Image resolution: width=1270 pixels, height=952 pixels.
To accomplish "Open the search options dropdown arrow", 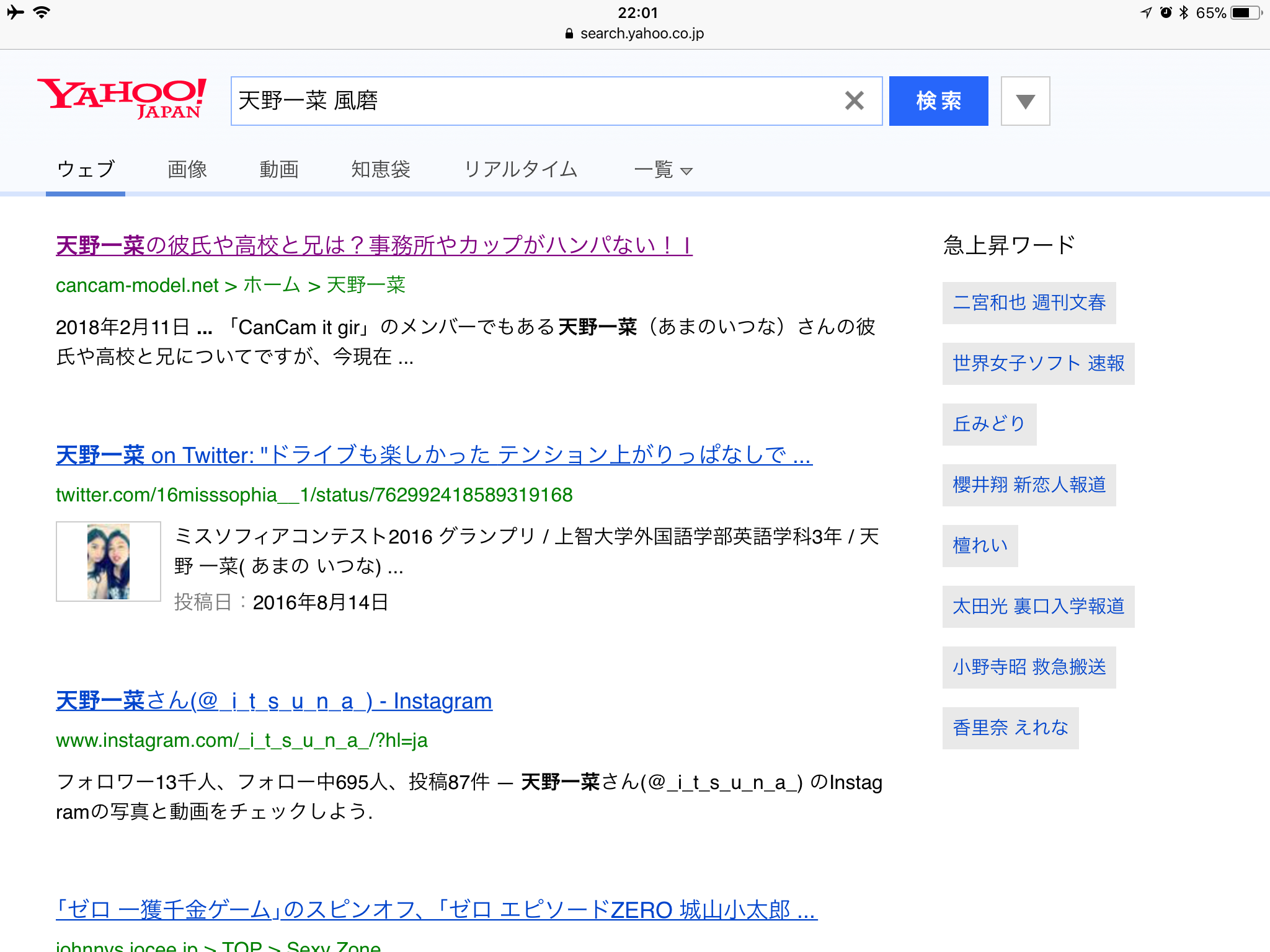I will tap(1025, 101).
